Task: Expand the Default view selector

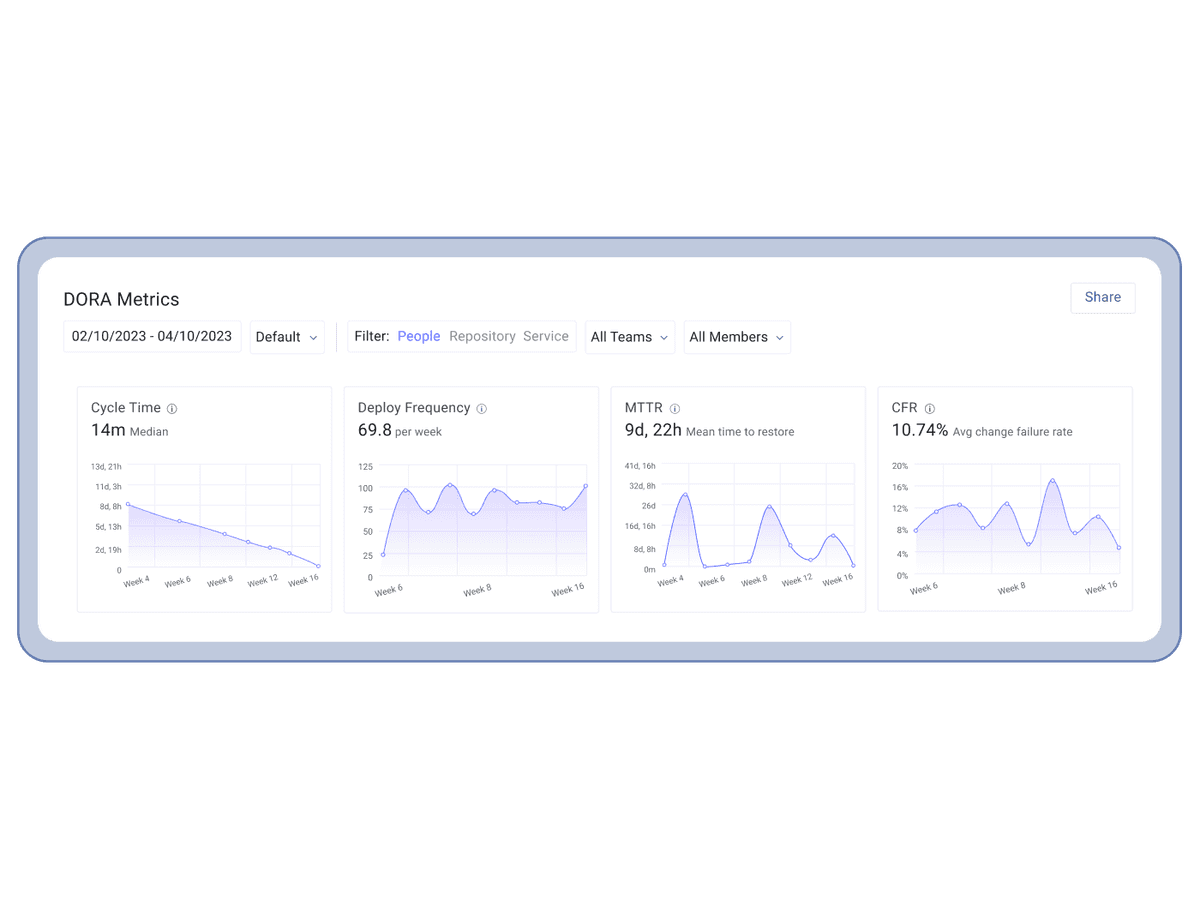Action: click(x=287, y=337)
